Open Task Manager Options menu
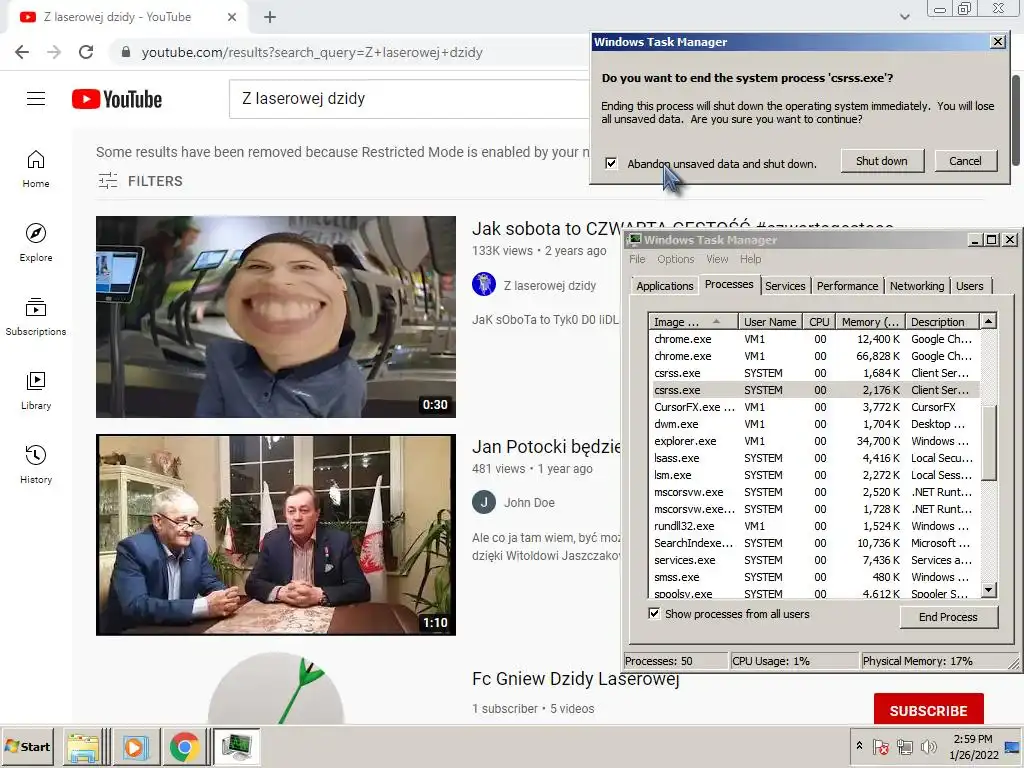 point(676,259)
